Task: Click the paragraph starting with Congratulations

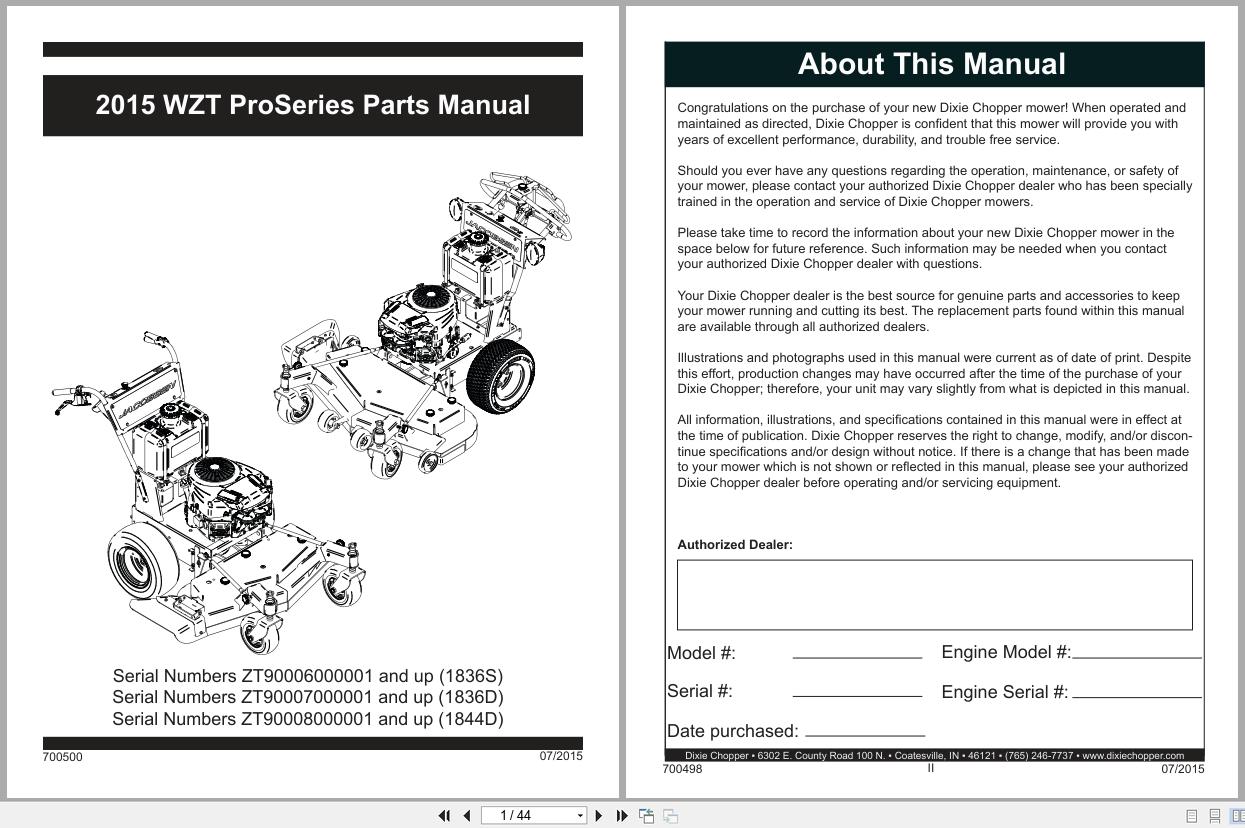Action: (x=932, y=124)
